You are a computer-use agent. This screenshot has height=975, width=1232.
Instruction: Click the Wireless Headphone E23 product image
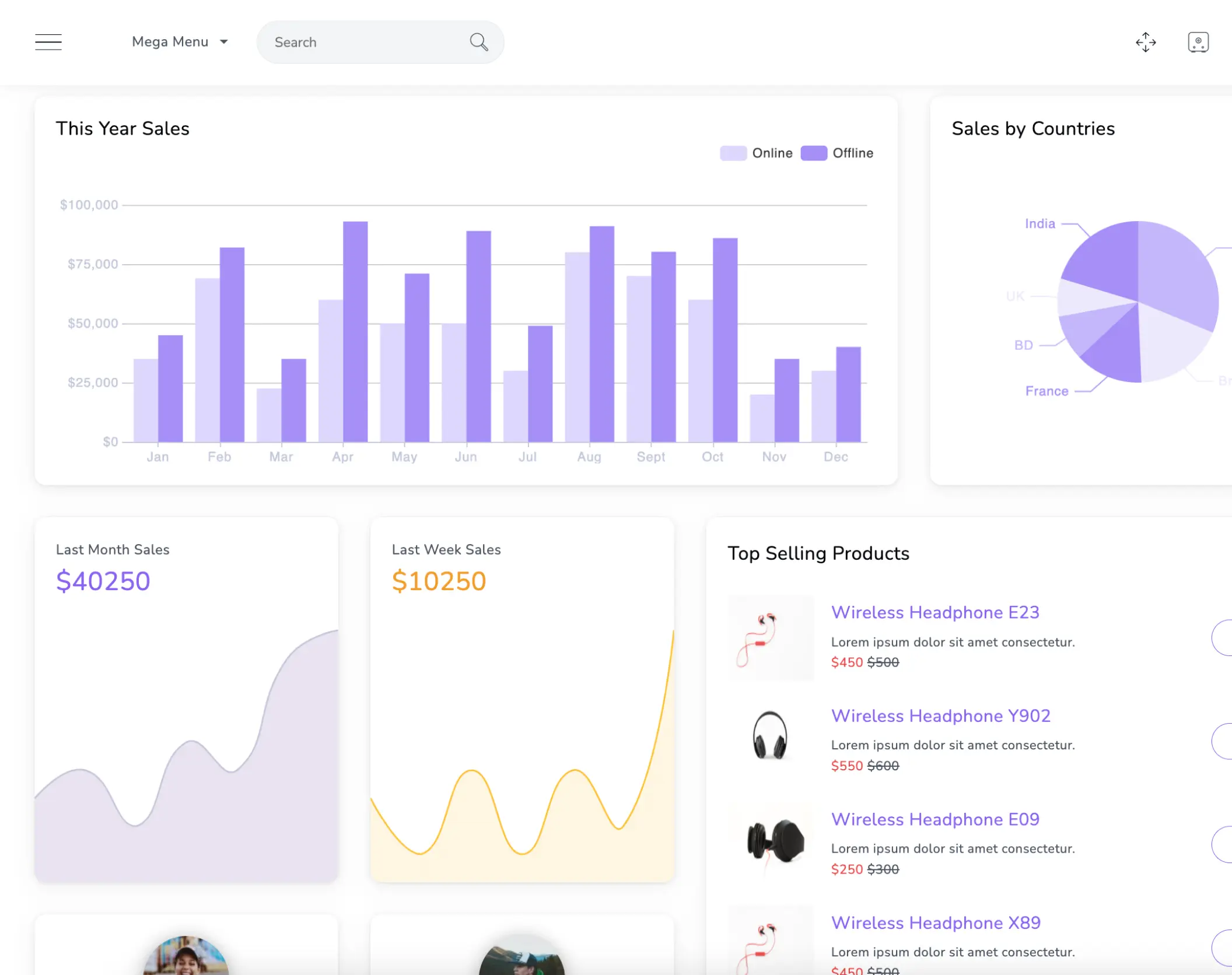click(771, 638)
